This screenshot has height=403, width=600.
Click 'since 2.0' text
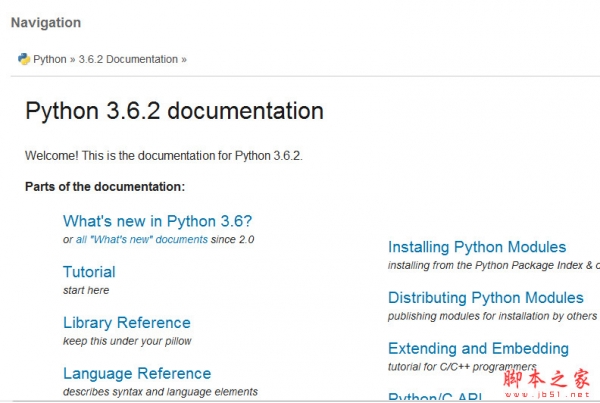coord(233,240)
